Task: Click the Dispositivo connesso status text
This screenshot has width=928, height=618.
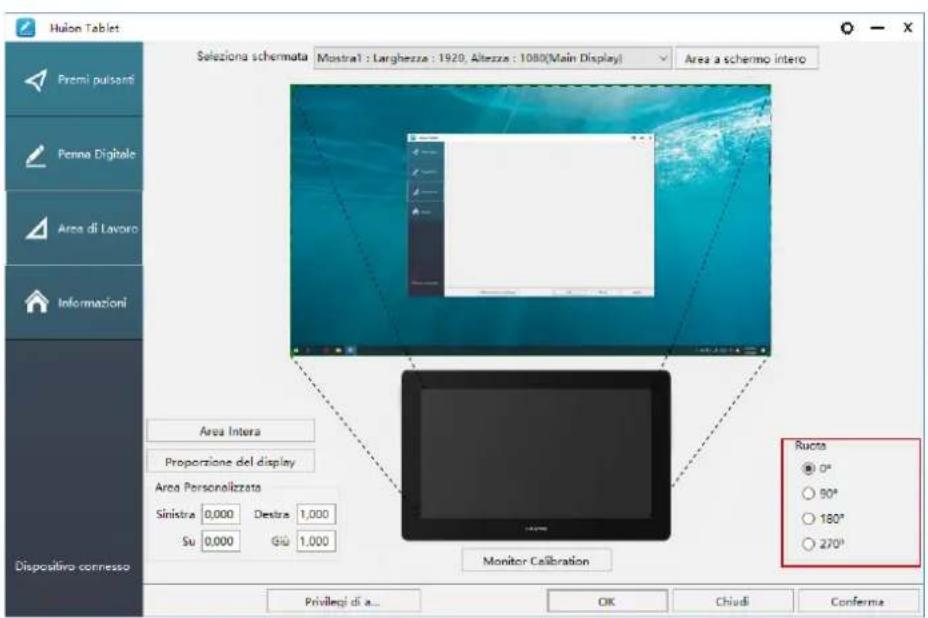Action: pos(72,566)
